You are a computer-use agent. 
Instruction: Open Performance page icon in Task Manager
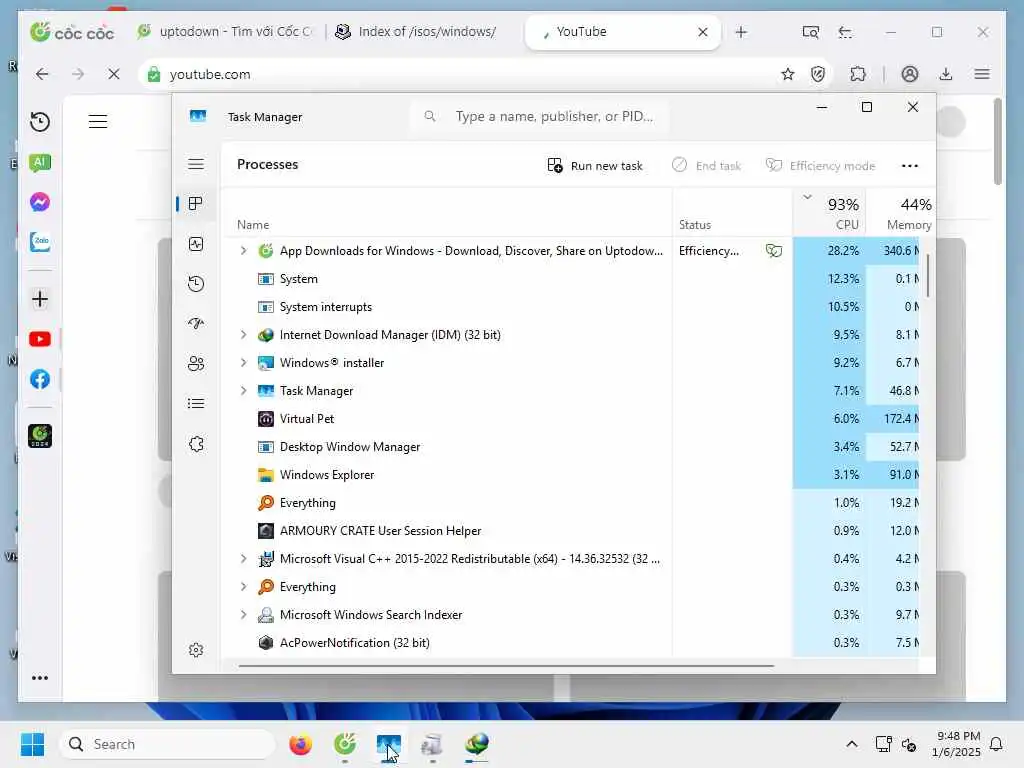click(x=196, y=244)
